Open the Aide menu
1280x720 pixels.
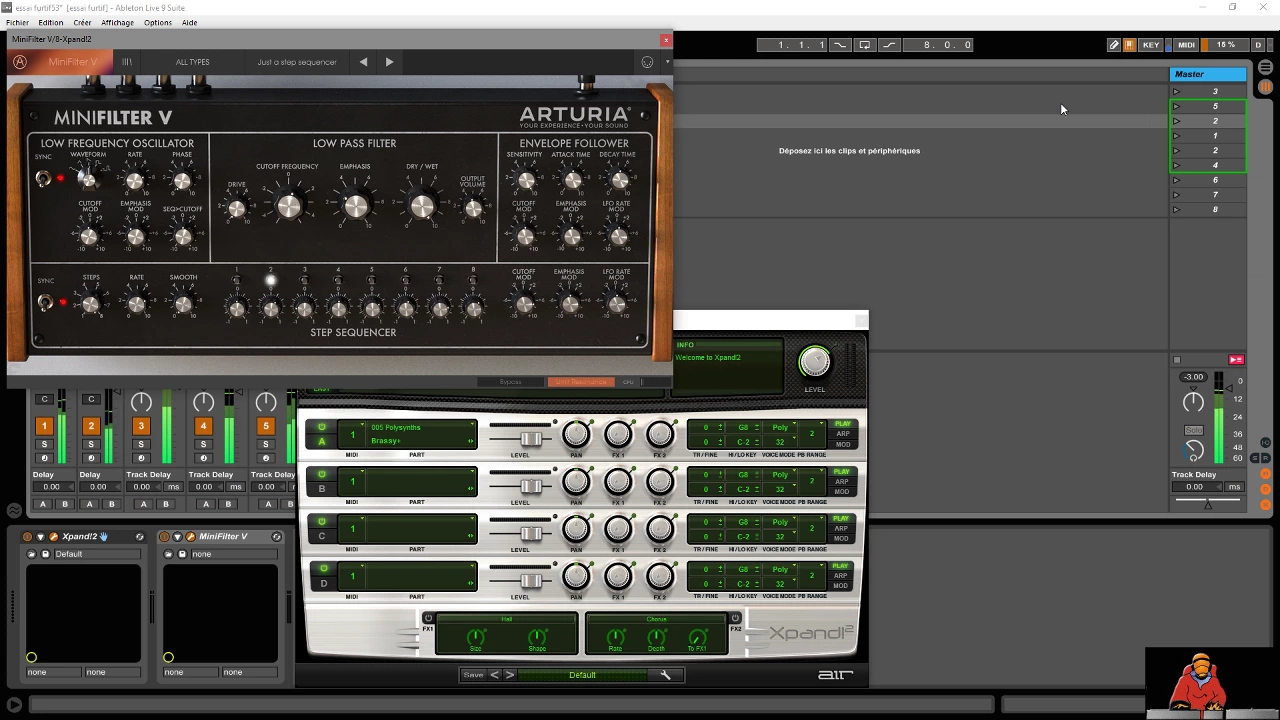click(x=189, y=22)
